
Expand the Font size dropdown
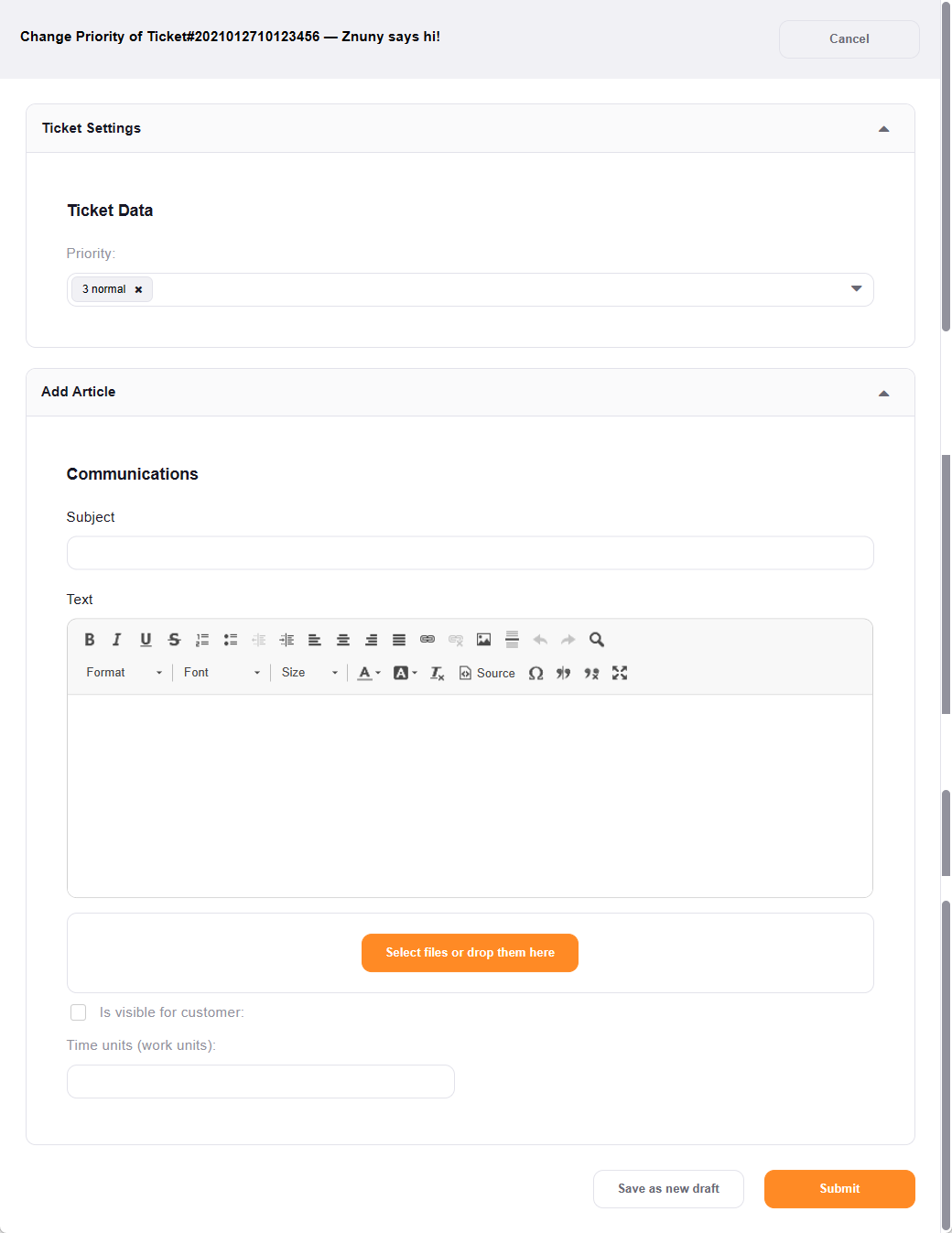click(x=309, y=673)
